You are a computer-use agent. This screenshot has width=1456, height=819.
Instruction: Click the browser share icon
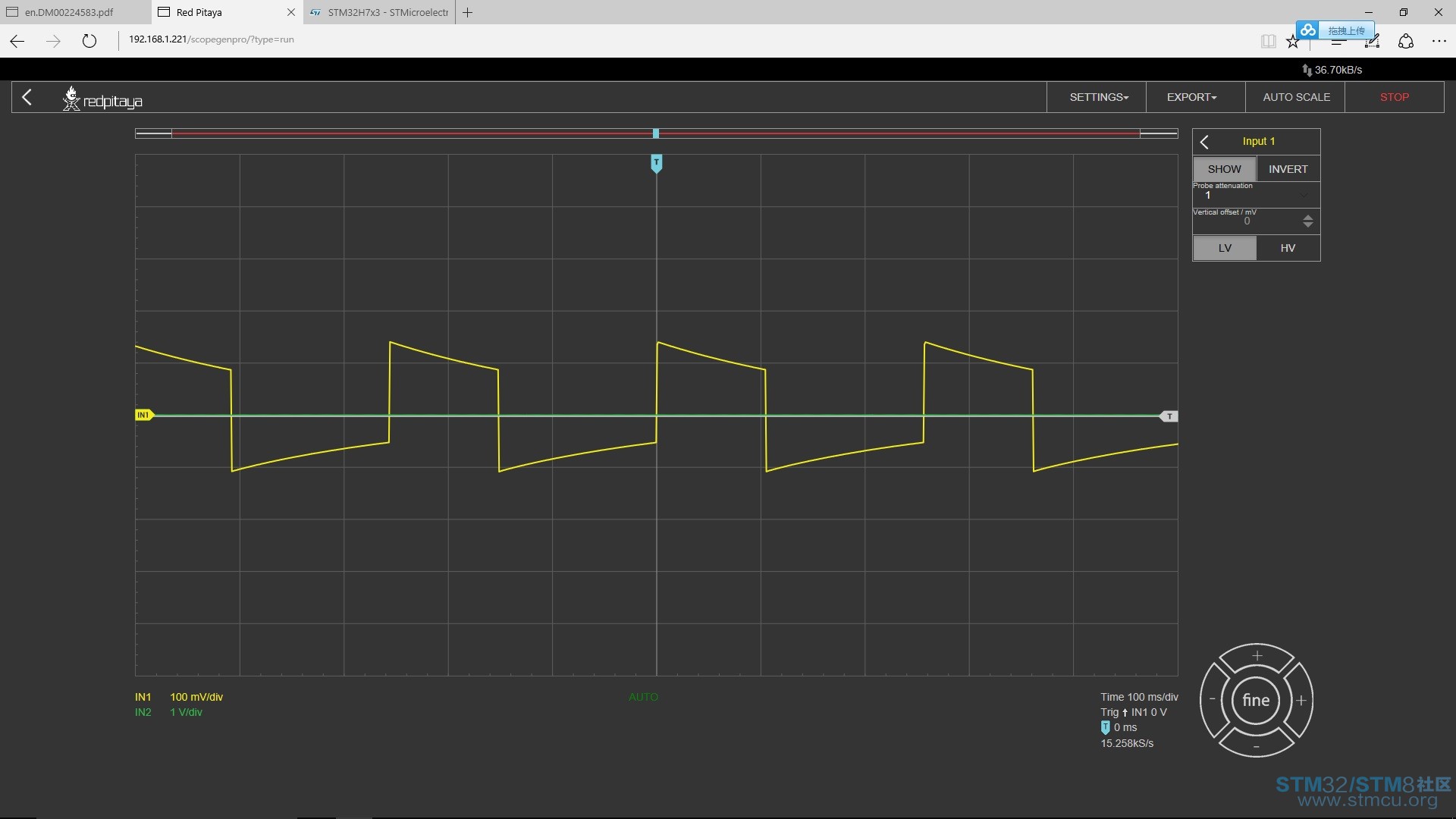[1406, 42]
